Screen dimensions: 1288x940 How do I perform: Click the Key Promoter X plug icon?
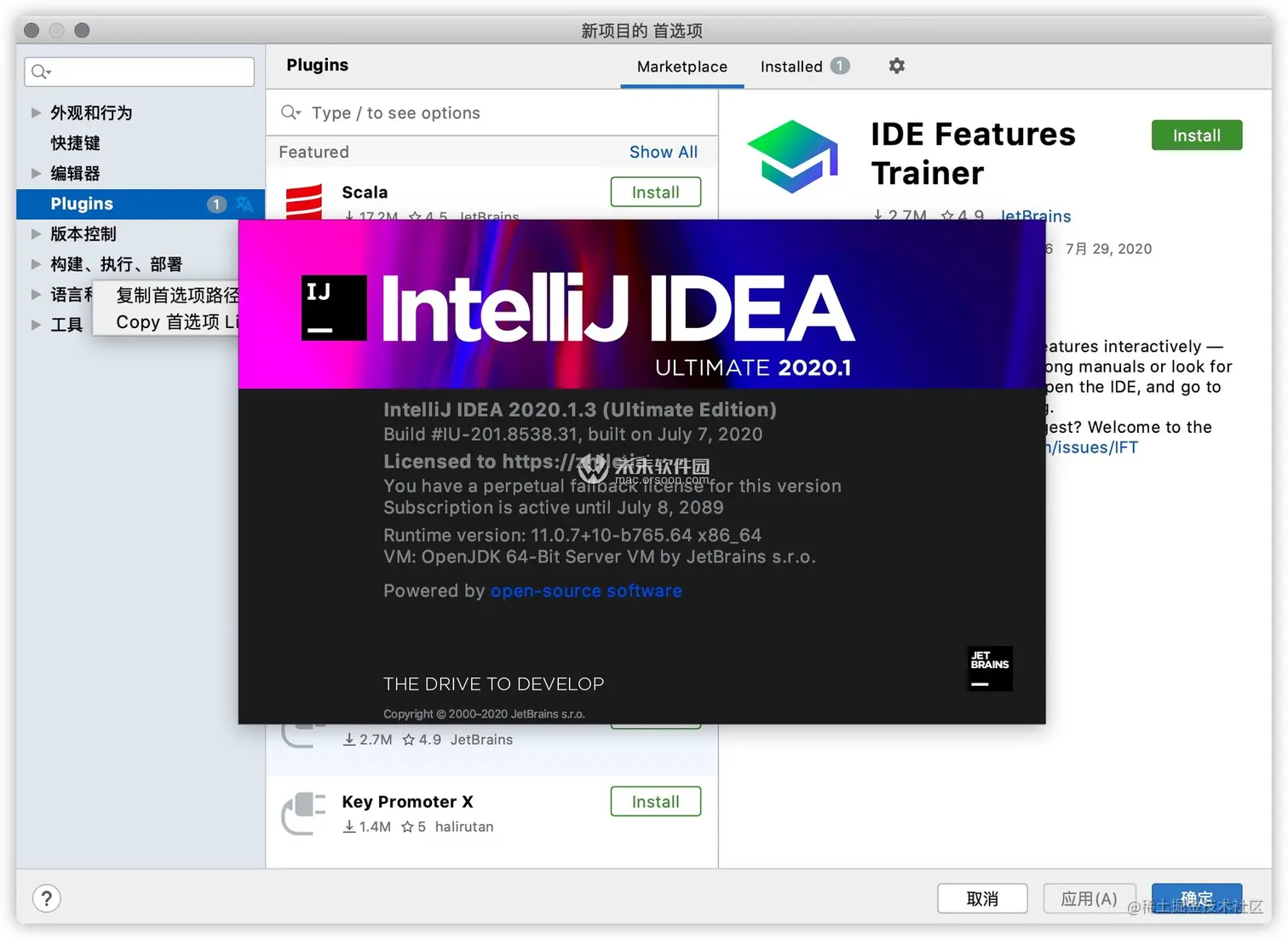click(x=304, y=814)
